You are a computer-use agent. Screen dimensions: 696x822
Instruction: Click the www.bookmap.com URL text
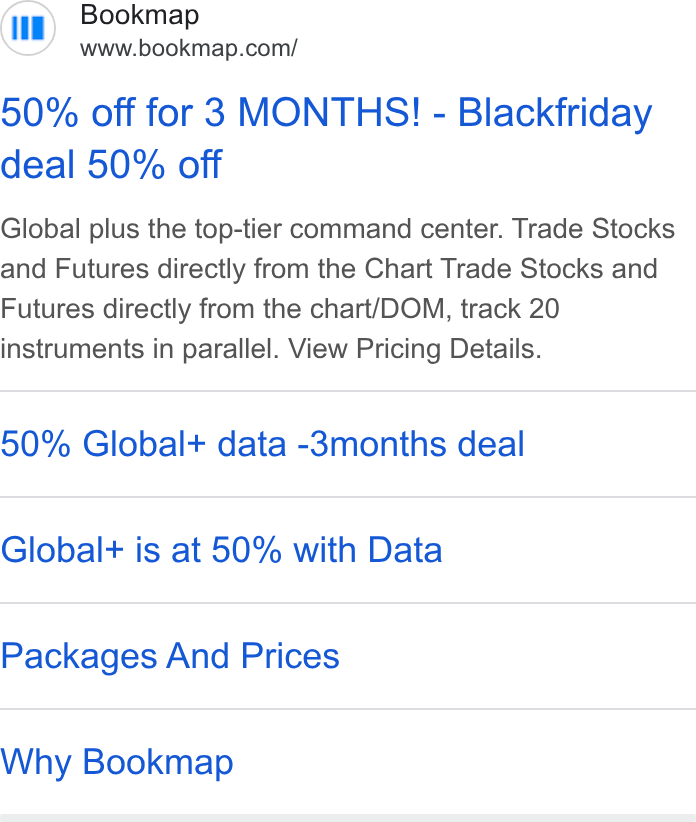pyautogui.click(x=189, y=48)
